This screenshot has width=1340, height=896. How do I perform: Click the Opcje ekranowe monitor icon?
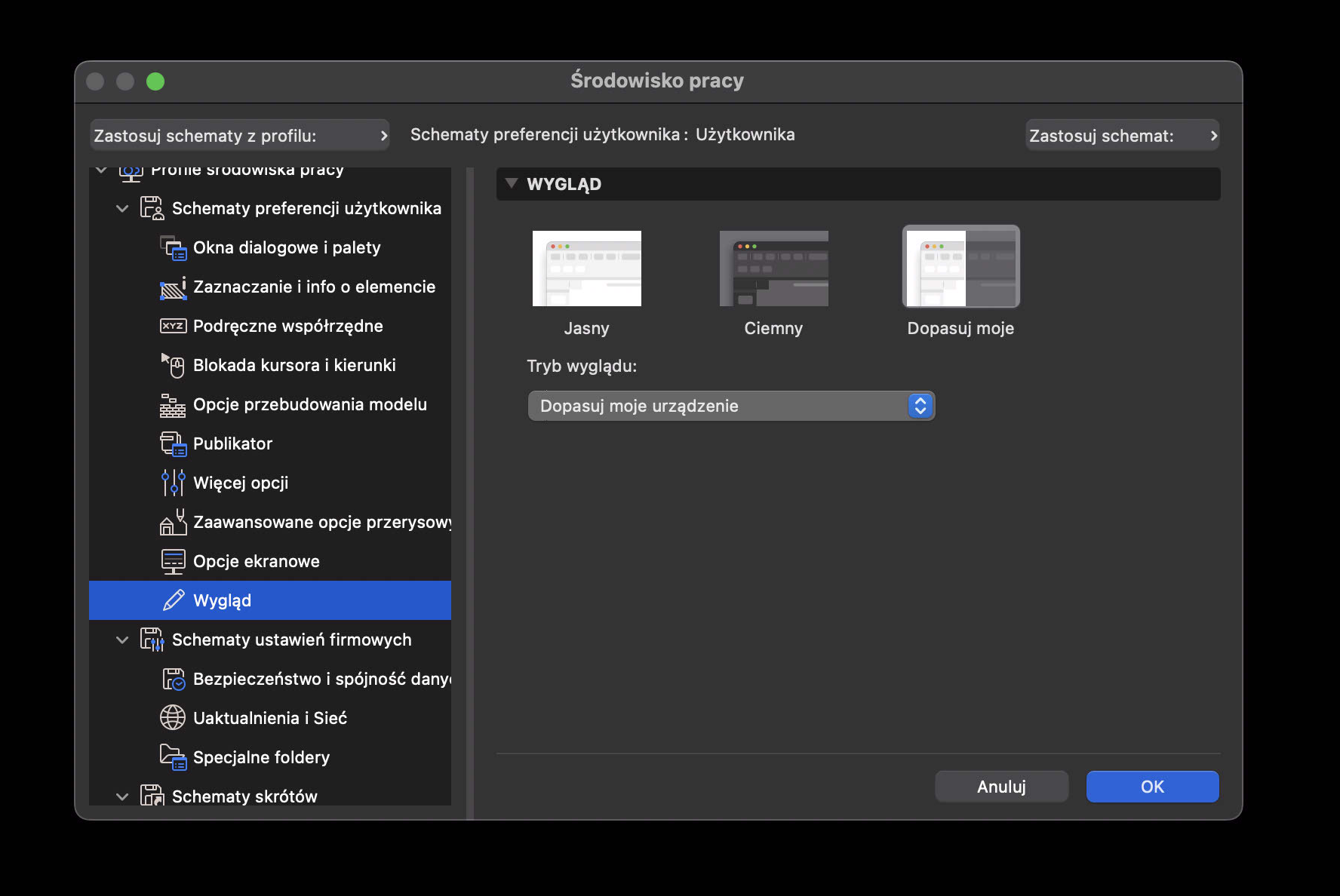[173, 561]
